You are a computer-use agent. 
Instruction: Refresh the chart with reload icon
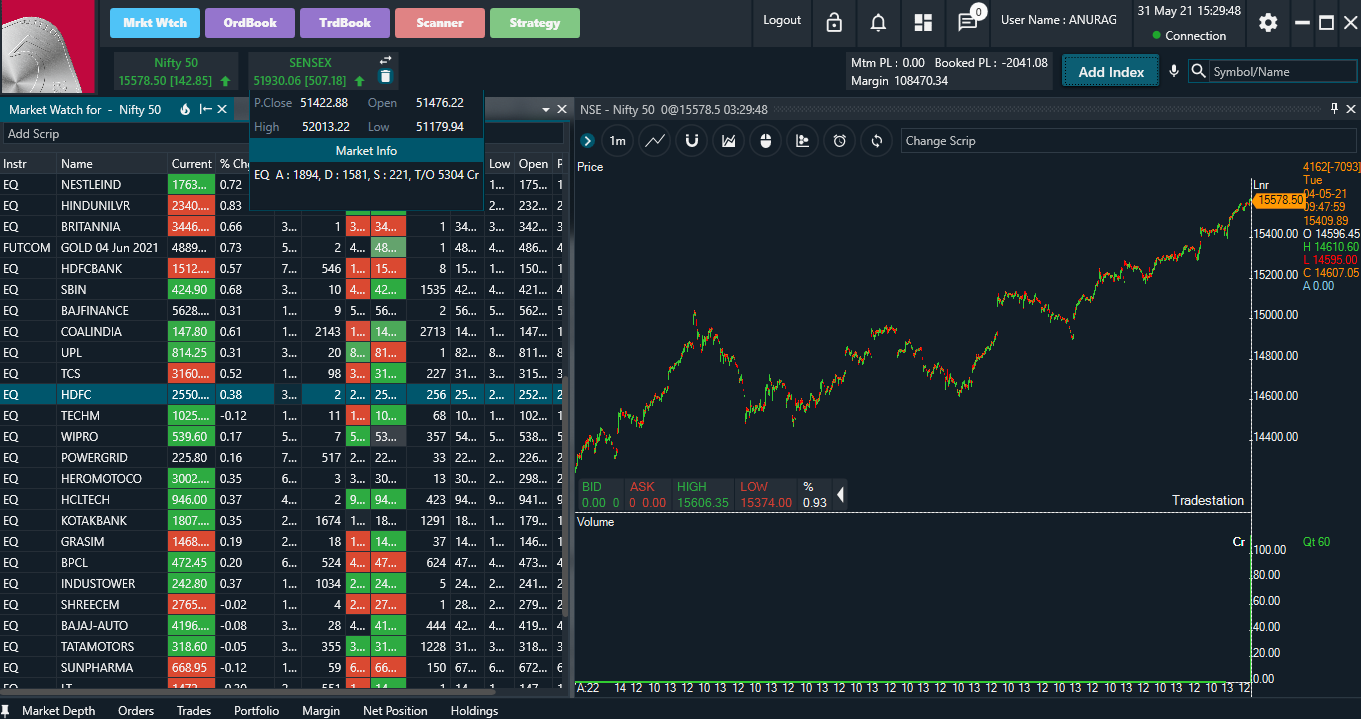point(877,141)
